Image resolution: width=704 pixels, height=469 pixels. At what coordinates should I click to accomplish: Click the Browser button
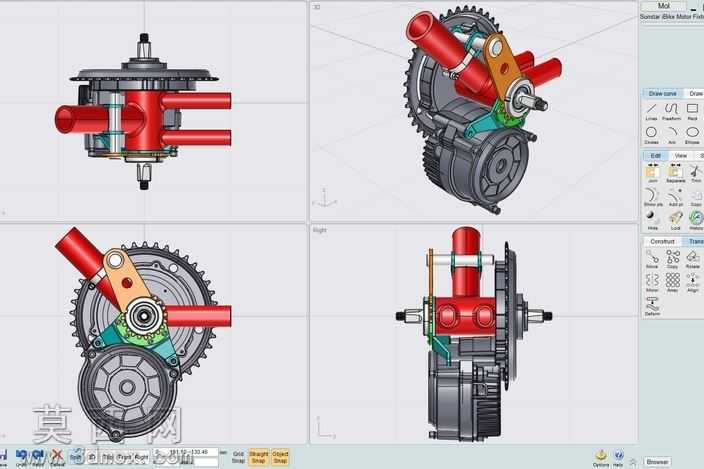click(x=657, y=461)
